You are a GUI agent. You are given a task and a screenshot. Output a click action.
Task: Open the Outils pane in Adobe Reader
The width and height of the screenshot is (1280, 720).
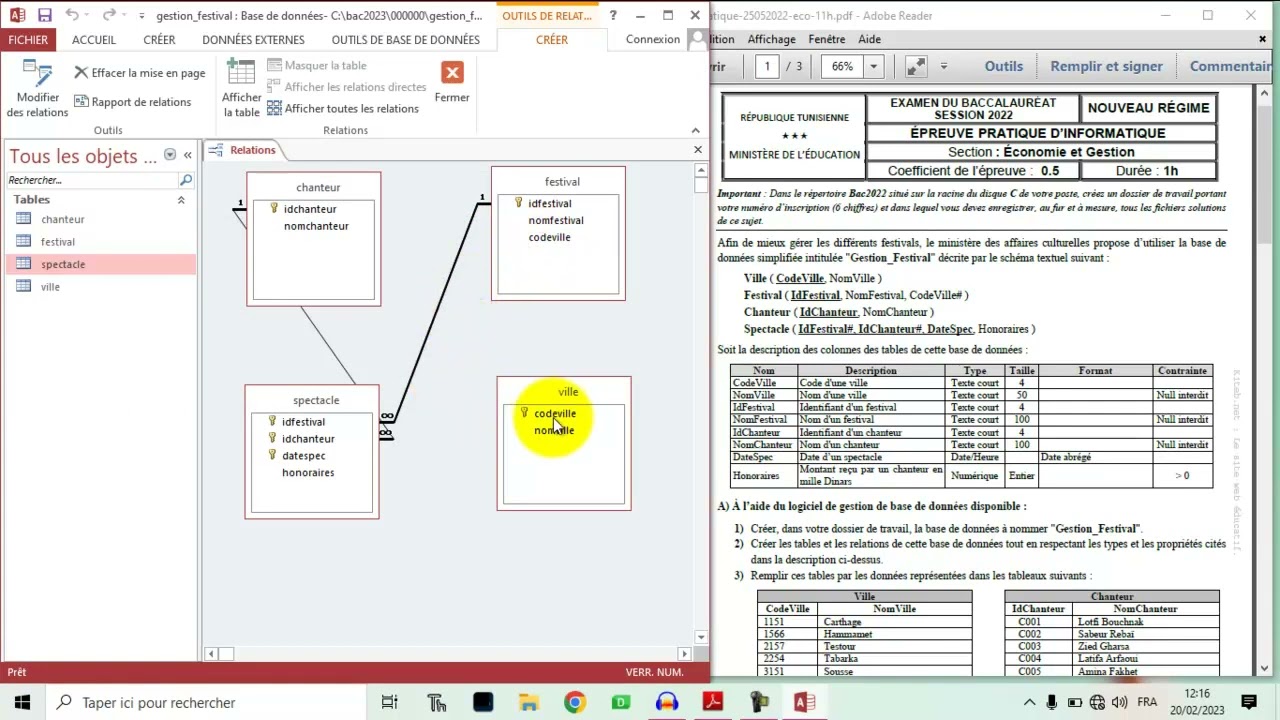point(1003,66)
